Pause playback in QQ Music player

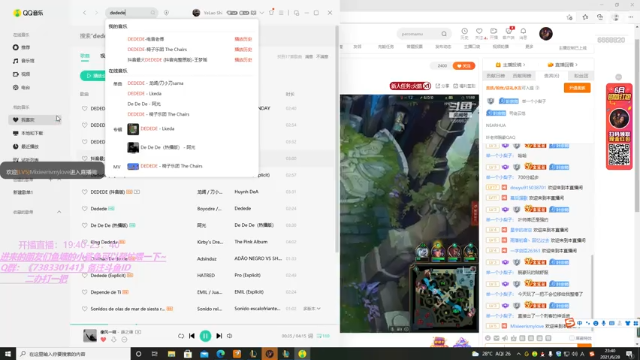[x=205, y=336]
